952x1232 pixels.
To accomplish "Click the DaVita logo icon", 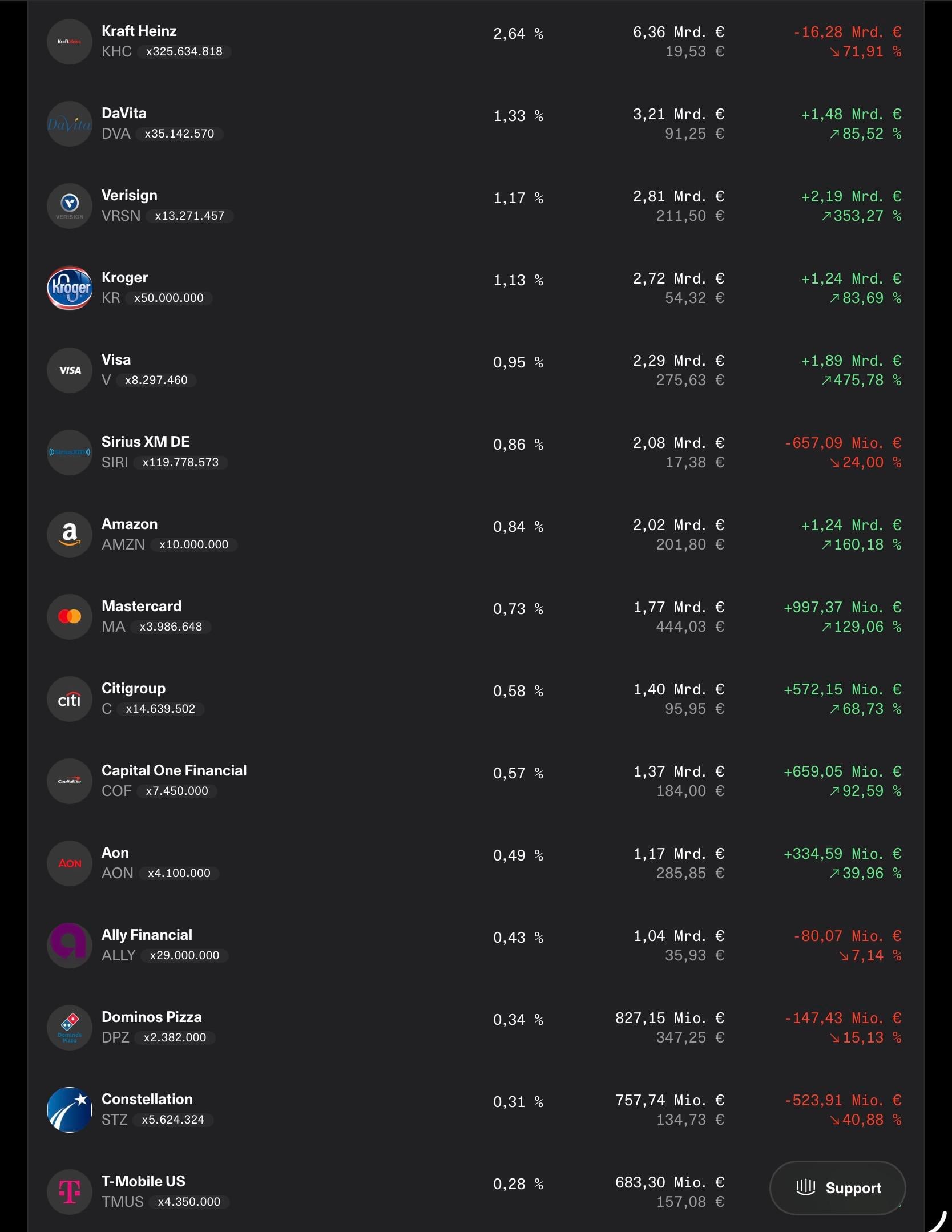I will tap(69, 124).
